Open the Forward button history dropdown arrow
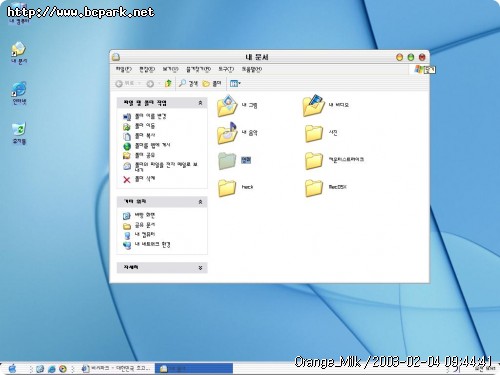 [x=159, y=84]
